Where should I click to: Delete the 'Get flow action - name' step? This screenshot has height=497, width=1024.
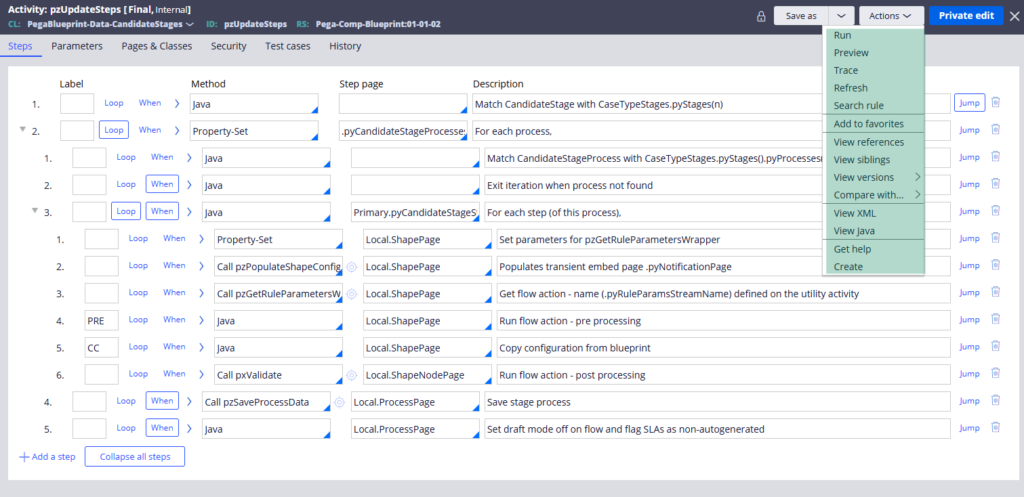click(x=995, y=293)
